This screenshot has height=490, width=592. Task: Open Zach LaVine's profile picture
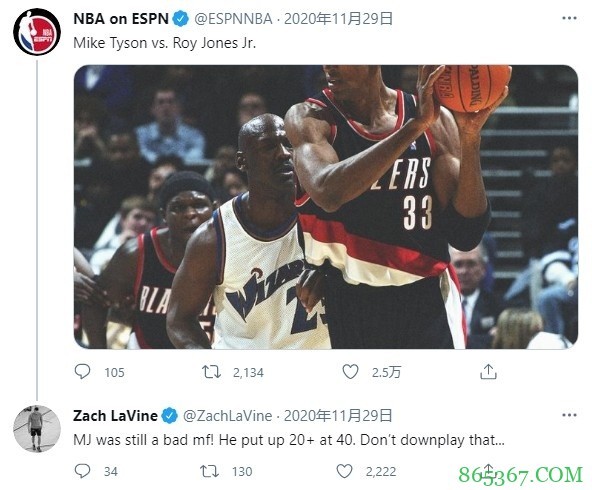37,428
